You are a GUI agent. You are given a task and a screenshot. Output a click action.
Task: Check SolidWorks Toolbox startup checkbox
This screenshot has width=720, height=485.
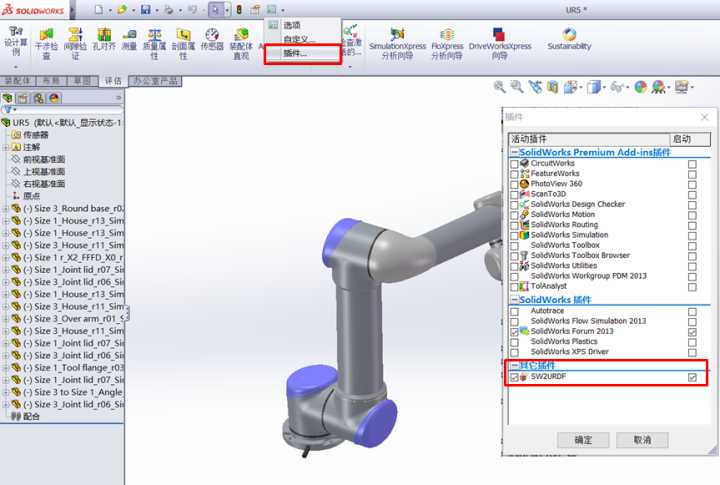click(x=692, y=246)
